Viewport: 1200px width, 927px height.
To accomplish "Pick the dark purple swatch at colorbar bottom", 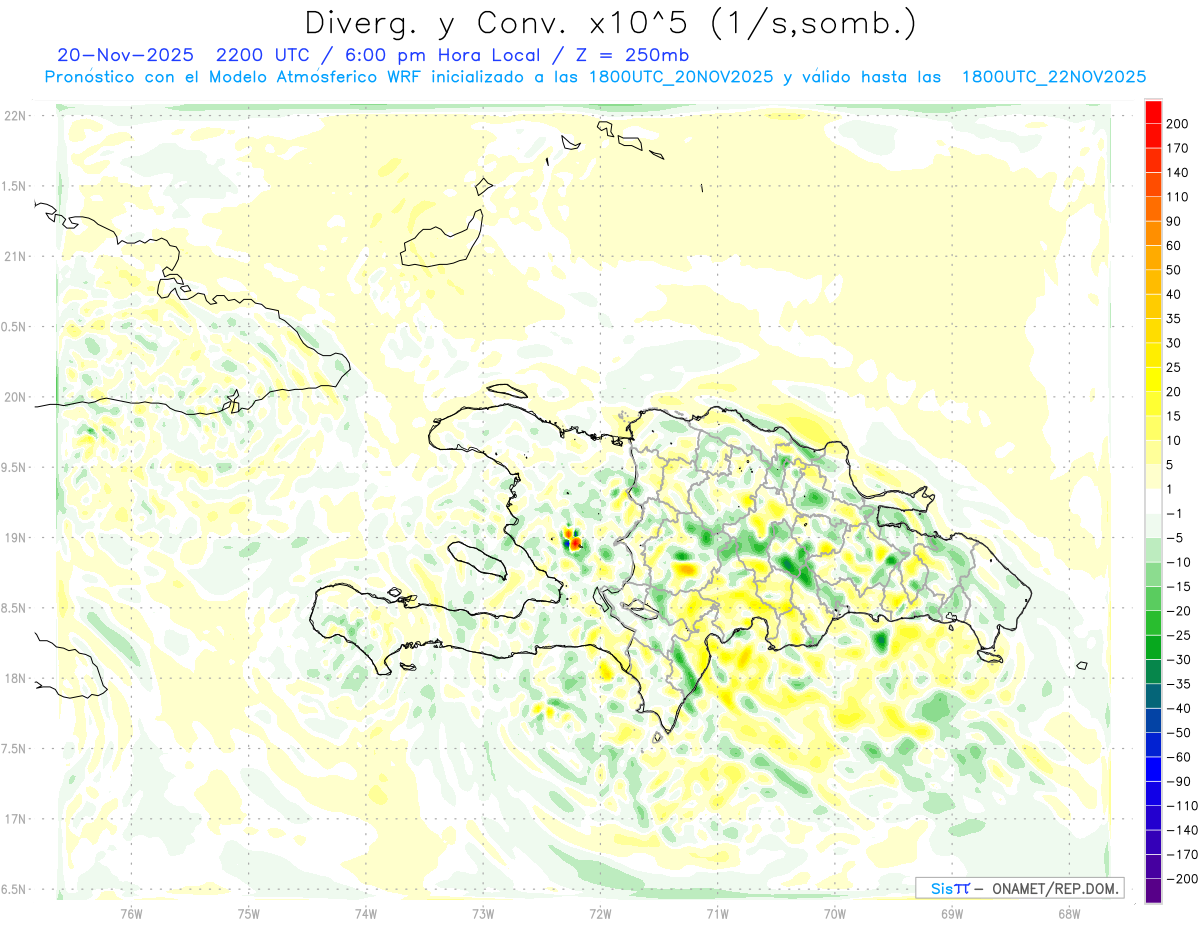I will (1153, 891).
